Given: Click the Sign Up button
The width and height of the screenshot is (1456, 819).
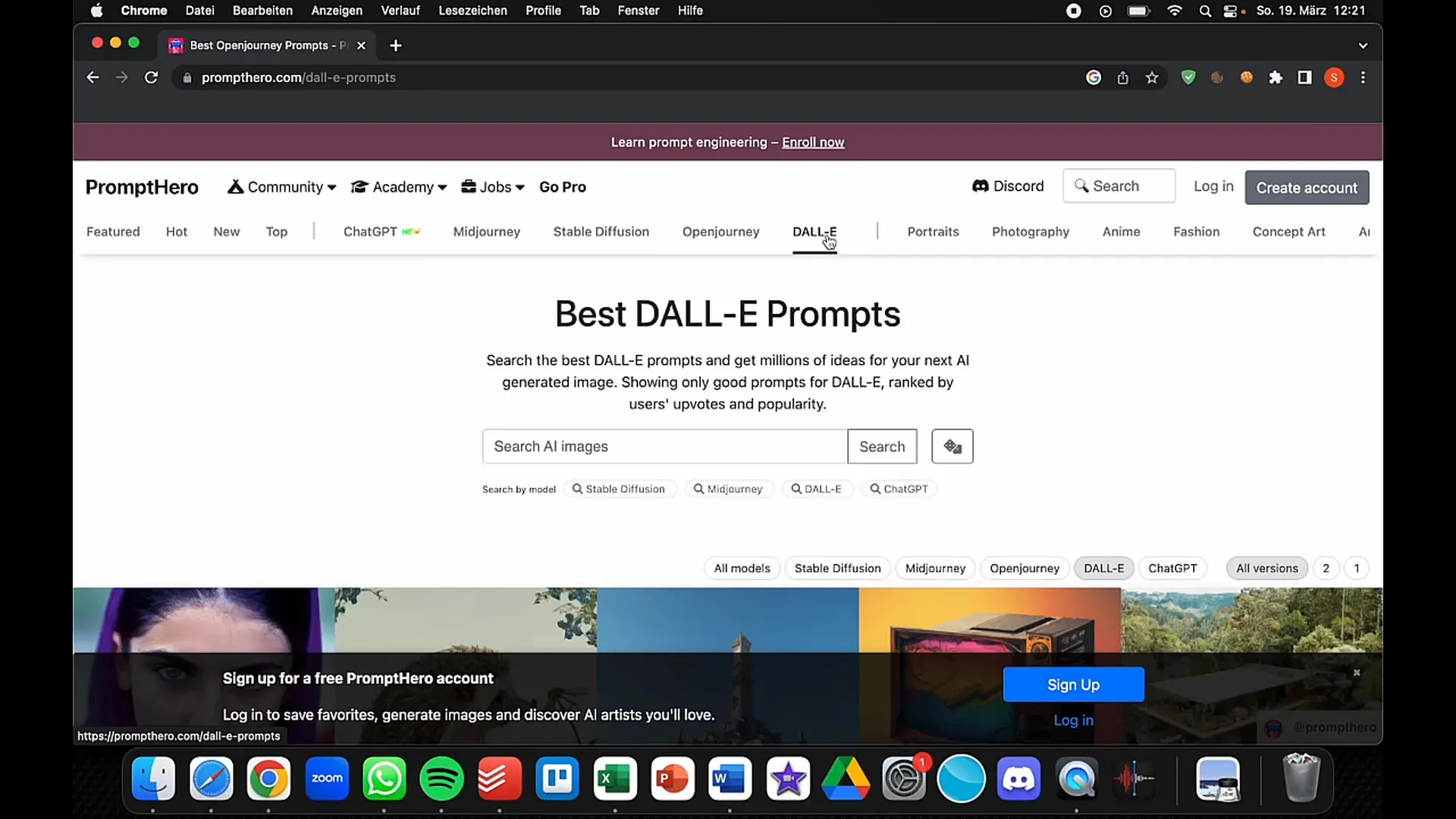Looking at the screenshot, I should click(x=1073, y=684).
